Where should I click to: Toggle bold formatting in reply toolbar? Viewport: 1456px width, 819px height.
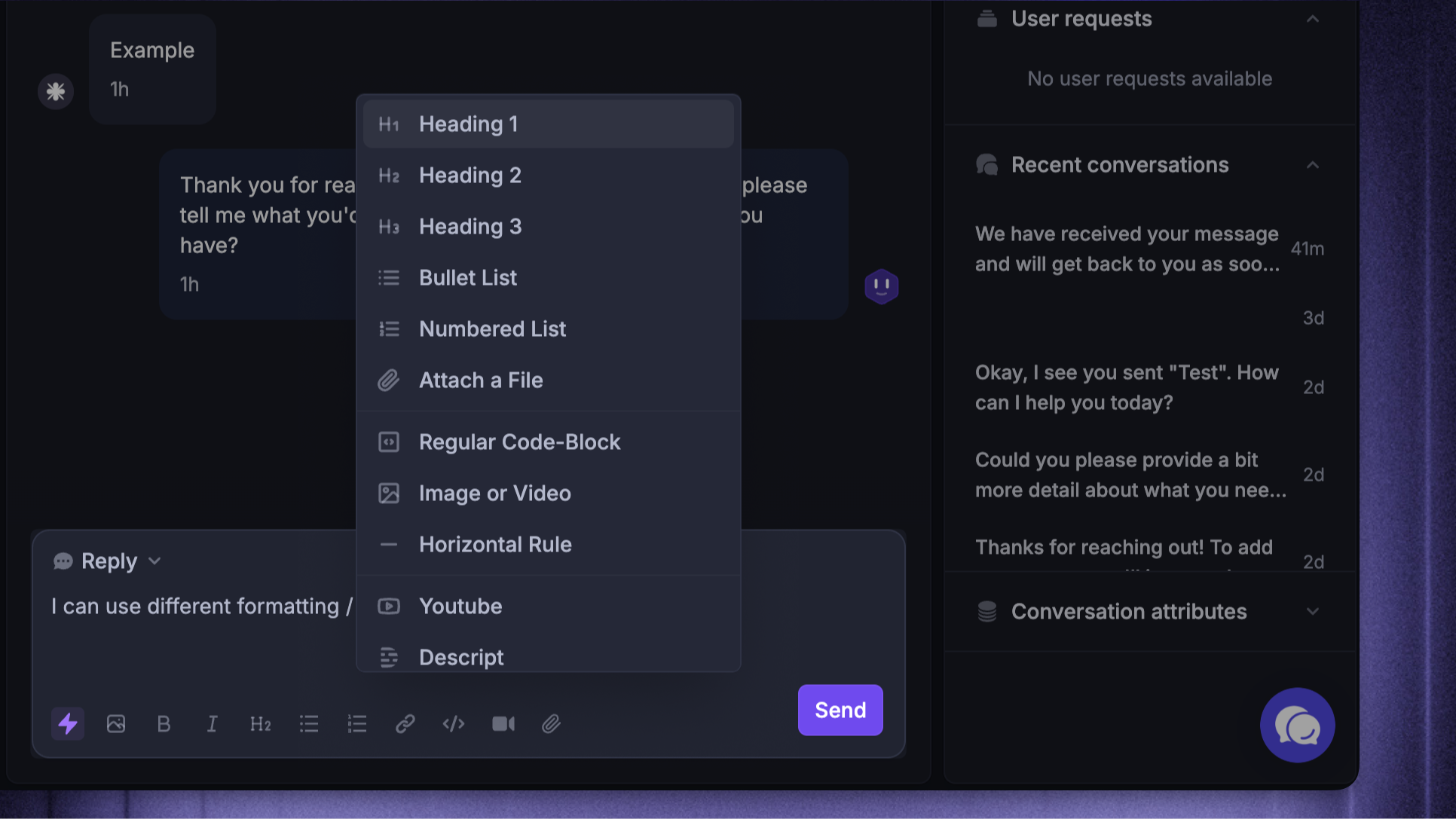click(x=164, y=723)
